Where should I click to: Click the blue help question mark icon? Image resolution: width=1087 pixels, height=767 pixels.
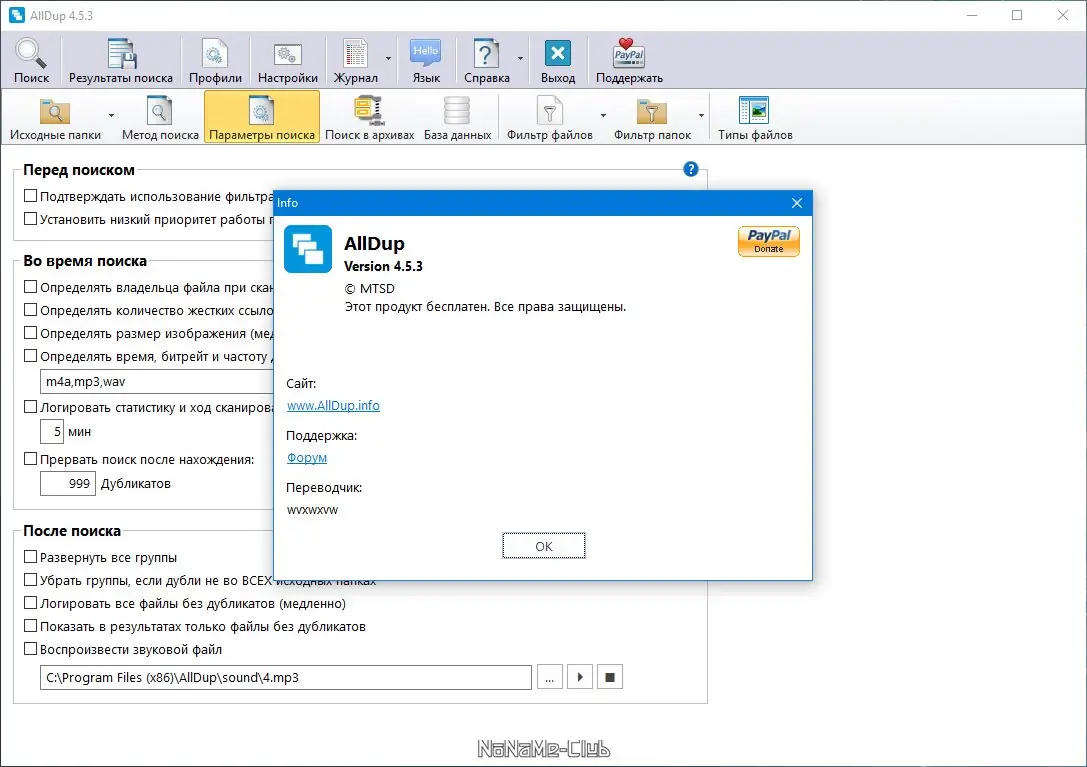(x=690, y=169)
